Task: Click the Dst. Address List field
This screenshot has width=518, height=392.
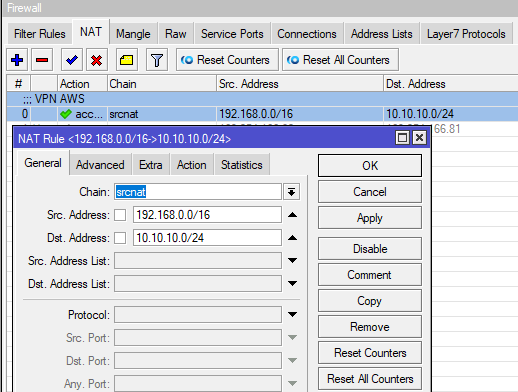Action: point(198,284)
